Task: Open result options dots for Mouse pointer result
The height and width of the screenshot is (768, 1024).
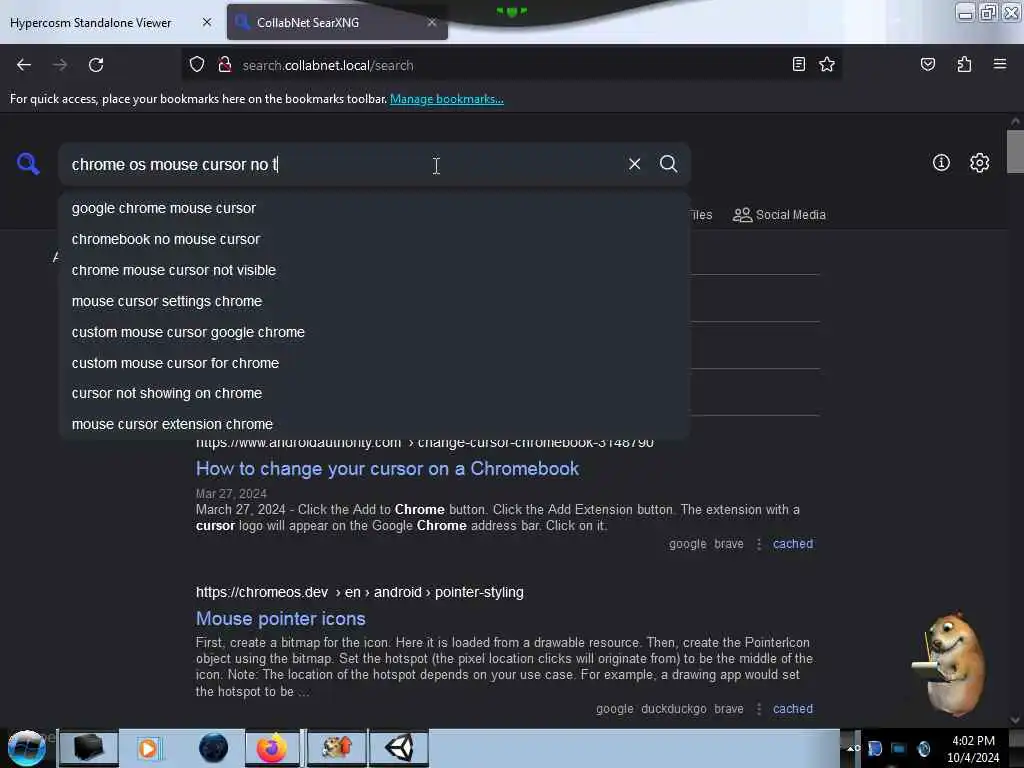Action: click(758, 709)
